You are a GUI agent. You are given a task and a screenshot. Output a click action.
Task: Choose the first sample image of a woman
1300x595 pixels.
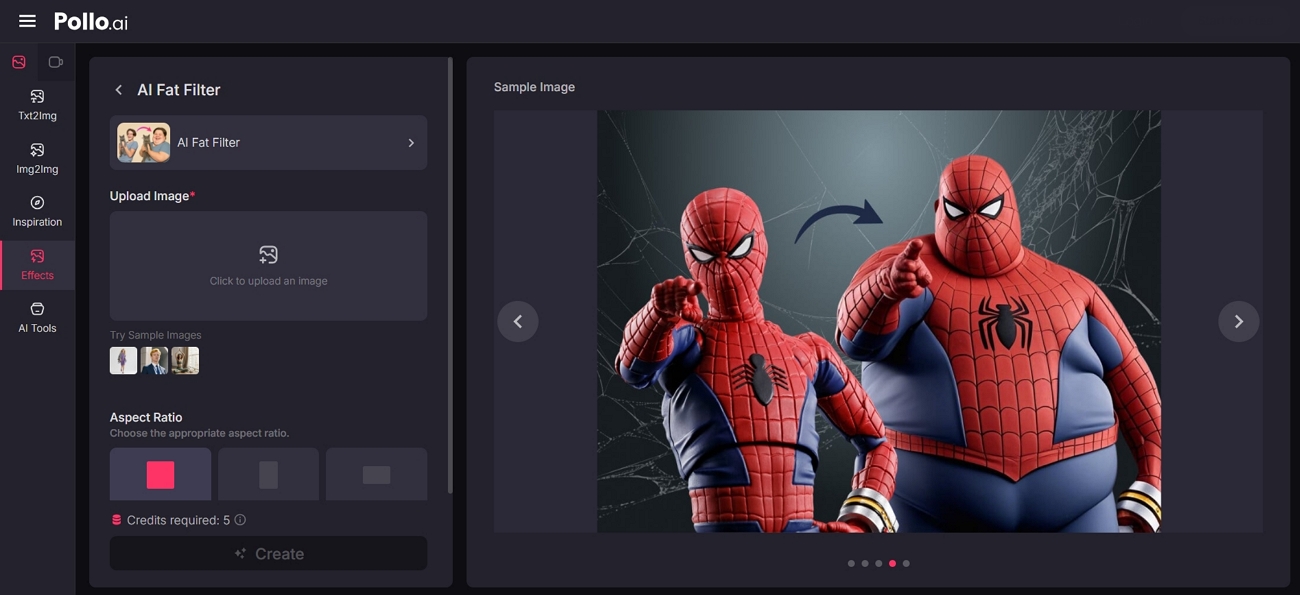click(x=123, y=360)
